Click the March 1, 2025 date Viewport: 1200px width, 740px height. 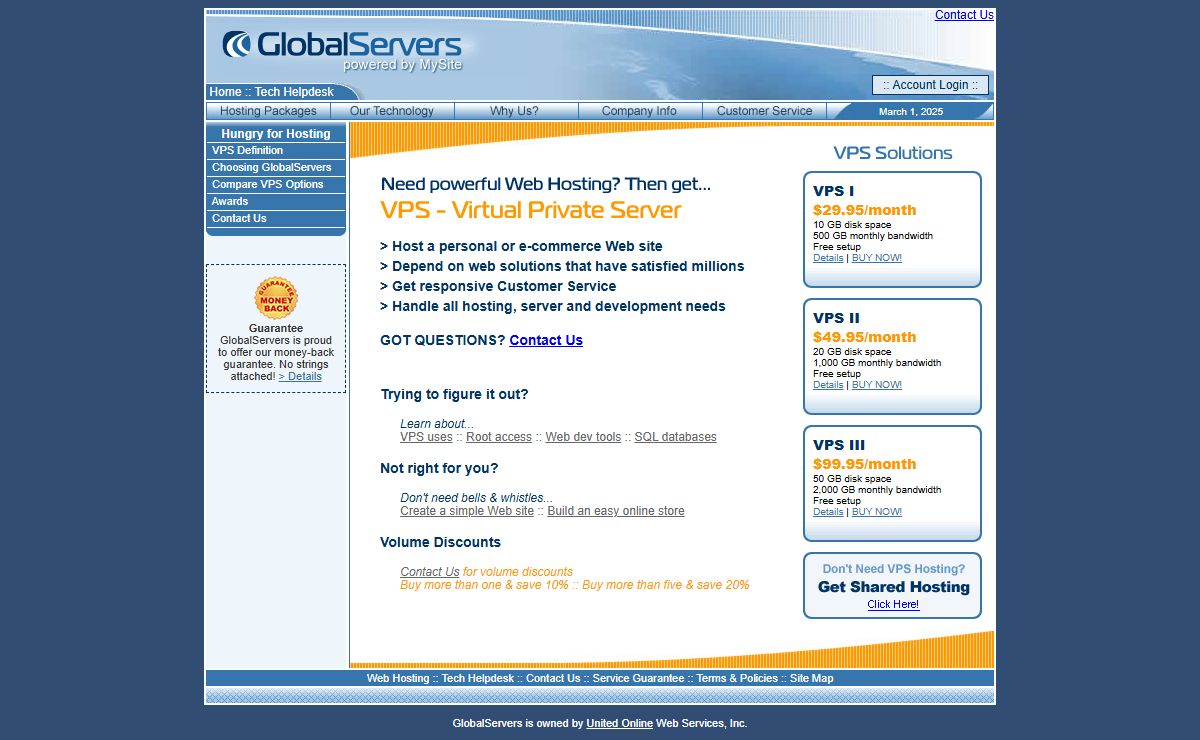coord(911,112)
